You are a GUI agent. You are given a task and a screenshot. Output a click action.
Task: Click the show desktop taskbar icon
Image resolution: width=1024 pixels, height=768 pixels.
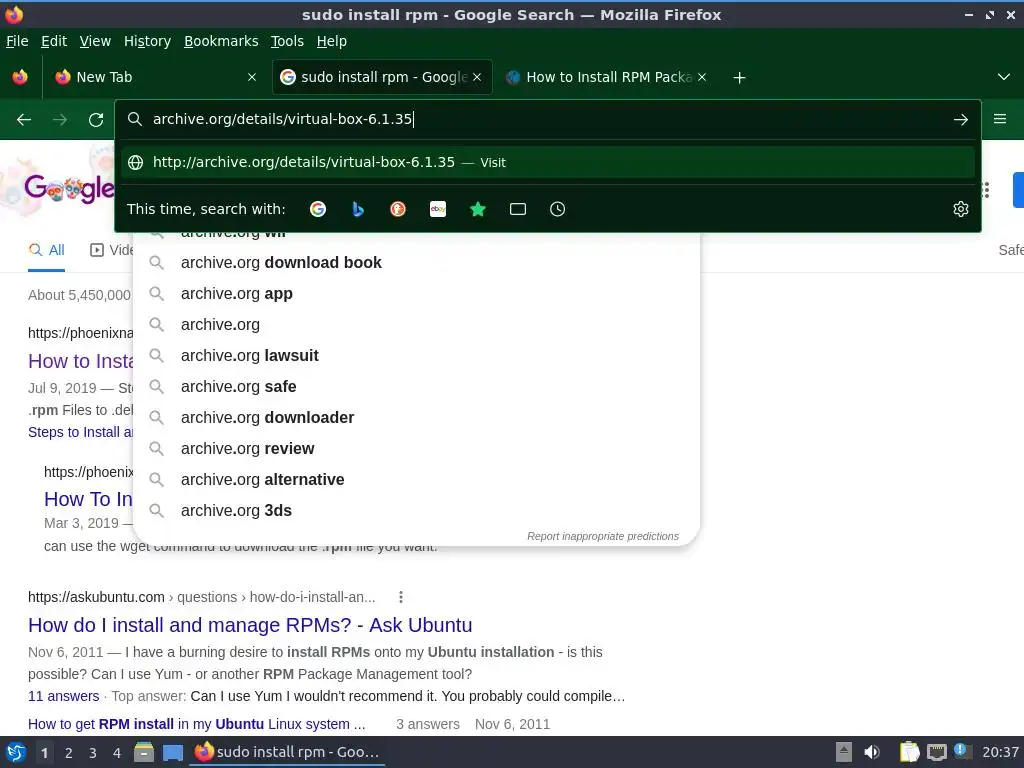pyautogui.click(x=172, y=752)
